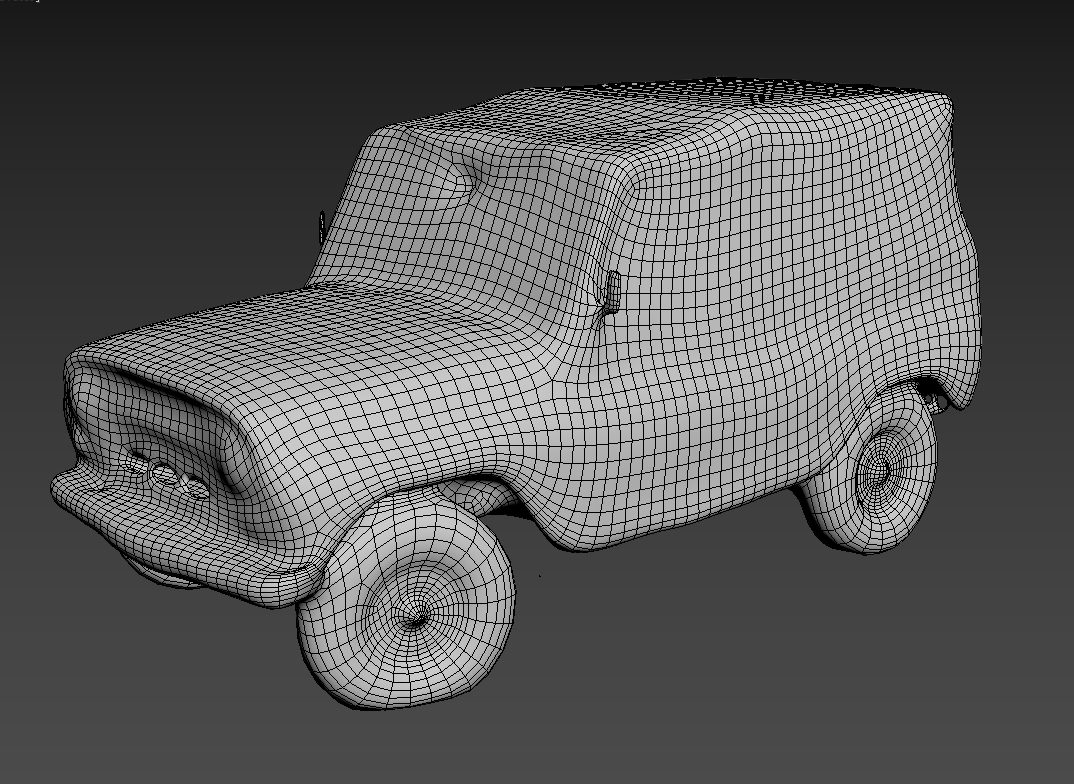Select the rear wheel hub center
Screen dimensions: 1074x784
879,468
